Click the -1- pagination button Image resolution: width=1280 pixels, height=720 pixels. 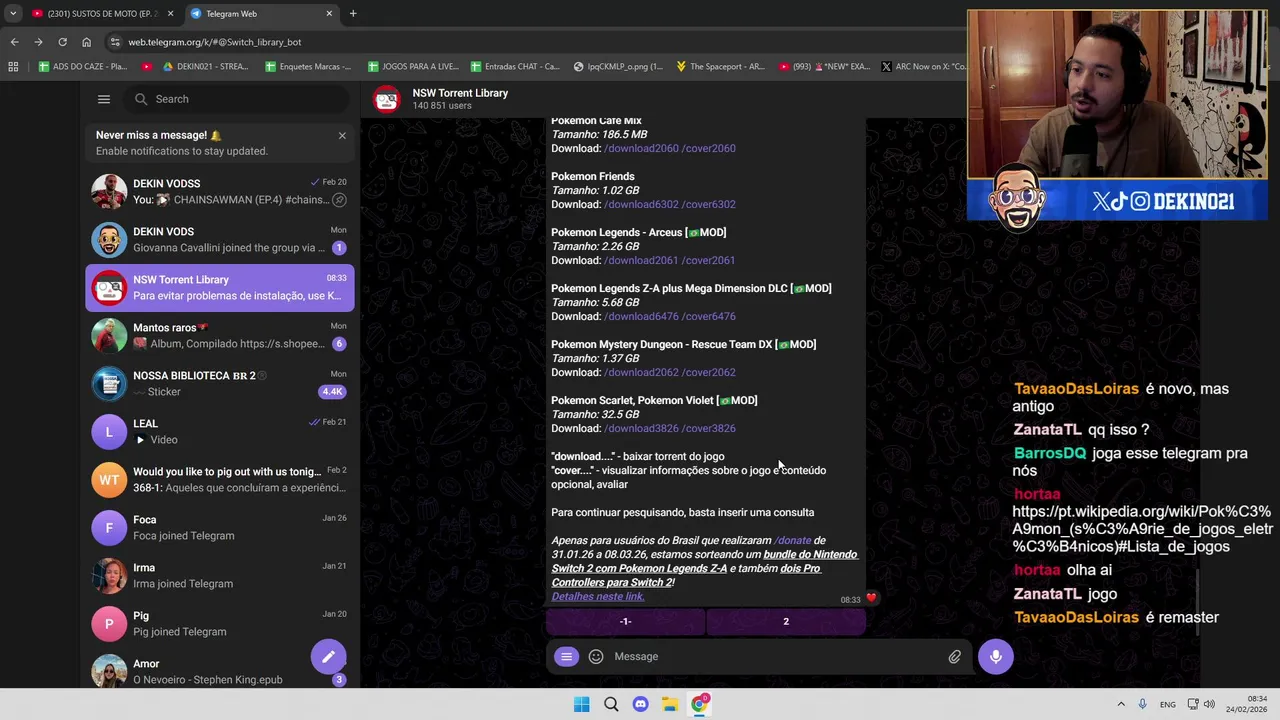pyautogui.click(x=625, y=622)
